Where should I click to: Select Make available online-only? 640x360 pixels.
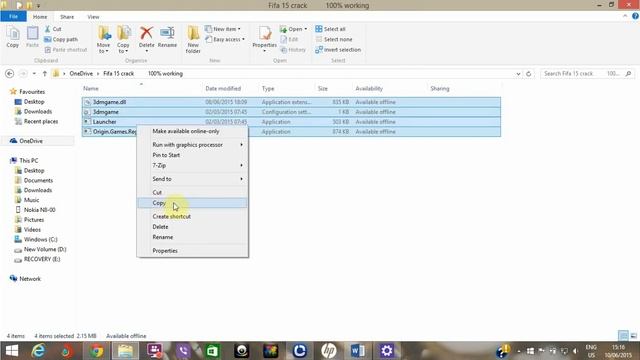click(192, 131)
